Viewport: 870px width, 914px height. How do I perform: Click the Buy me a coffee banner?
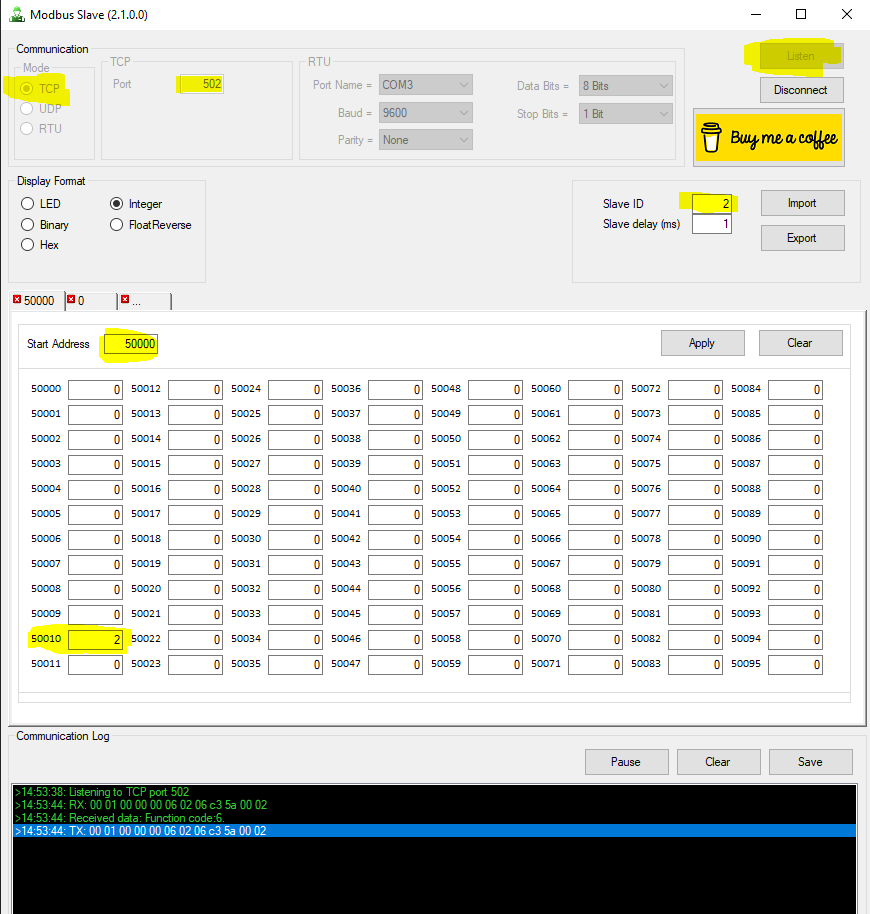[769, 138]
